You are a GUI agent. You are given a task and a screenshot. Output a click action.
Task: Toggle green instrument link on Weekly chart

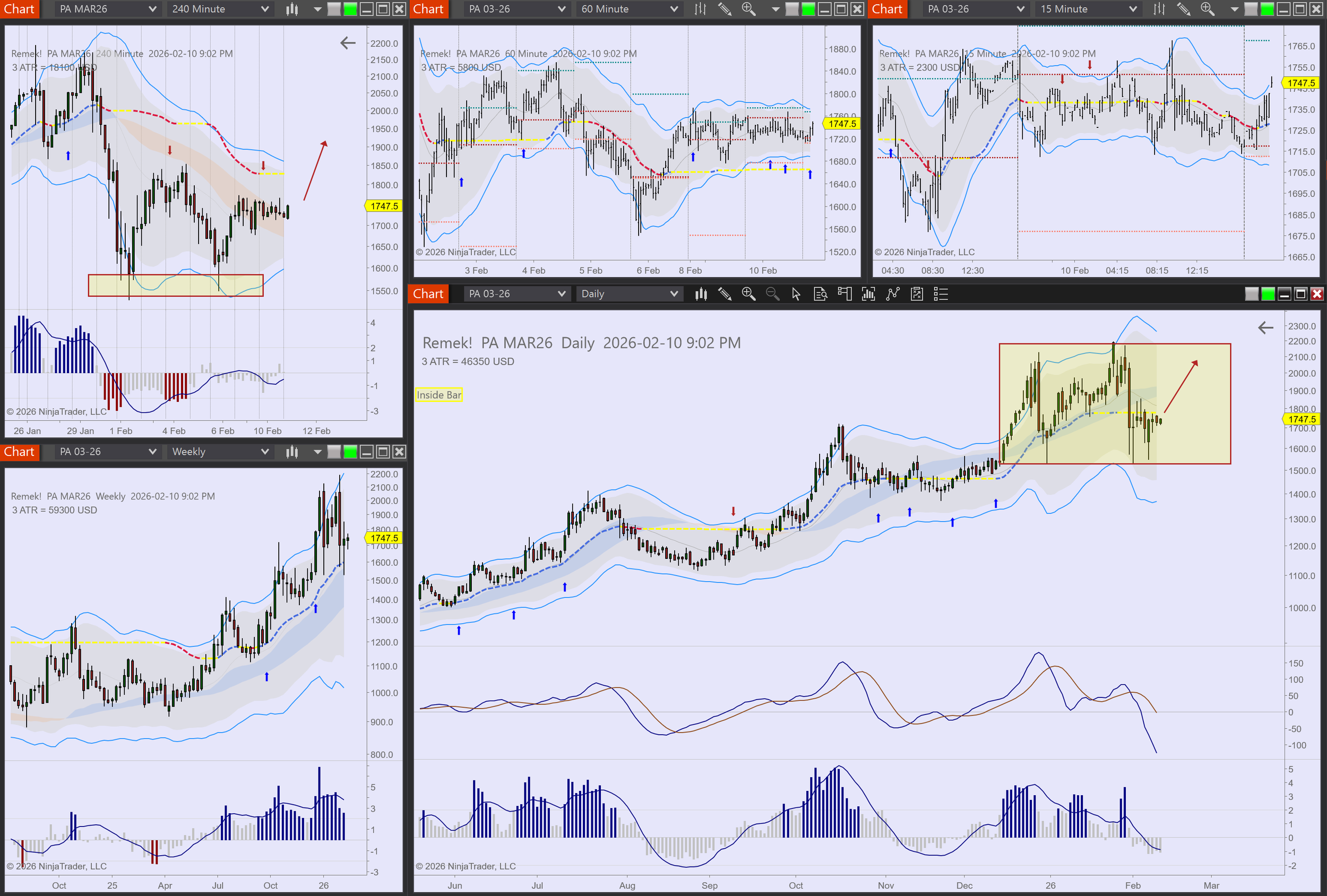350,452
